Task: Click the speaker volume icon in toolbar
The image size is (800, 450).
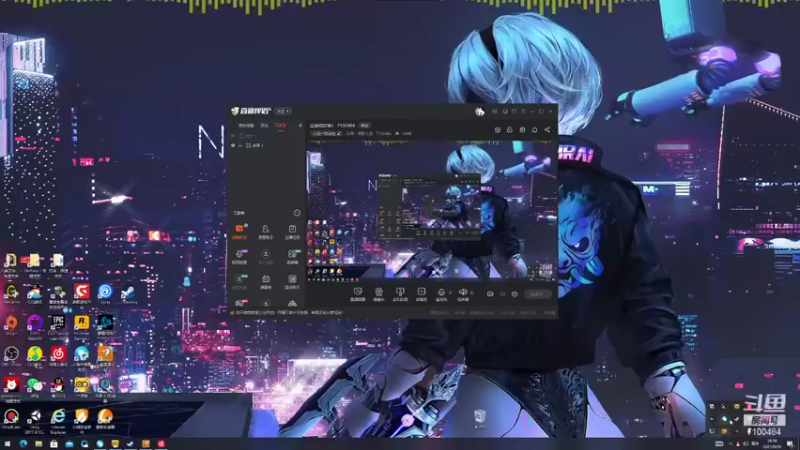Action: coord(462,292)
